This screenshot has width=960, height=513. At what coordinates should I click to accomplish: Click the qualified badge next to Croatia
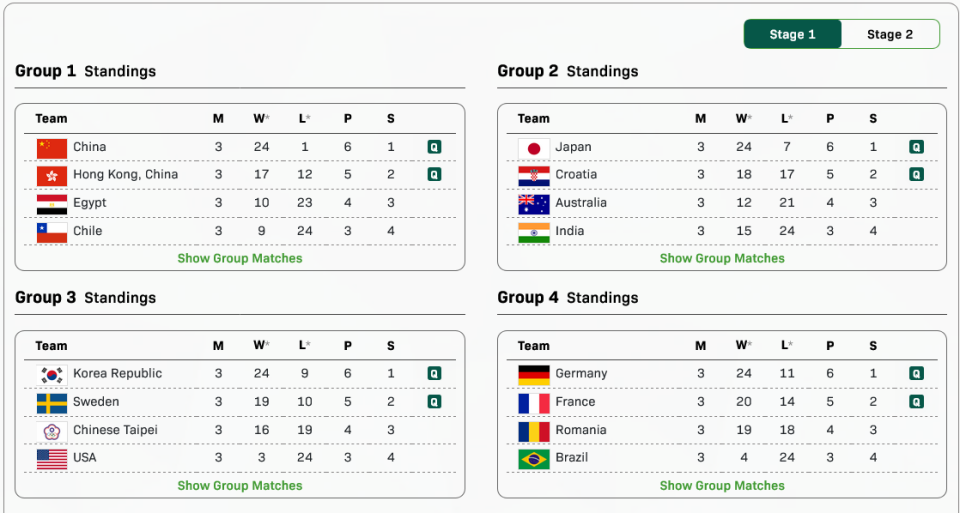click(916, 175)
